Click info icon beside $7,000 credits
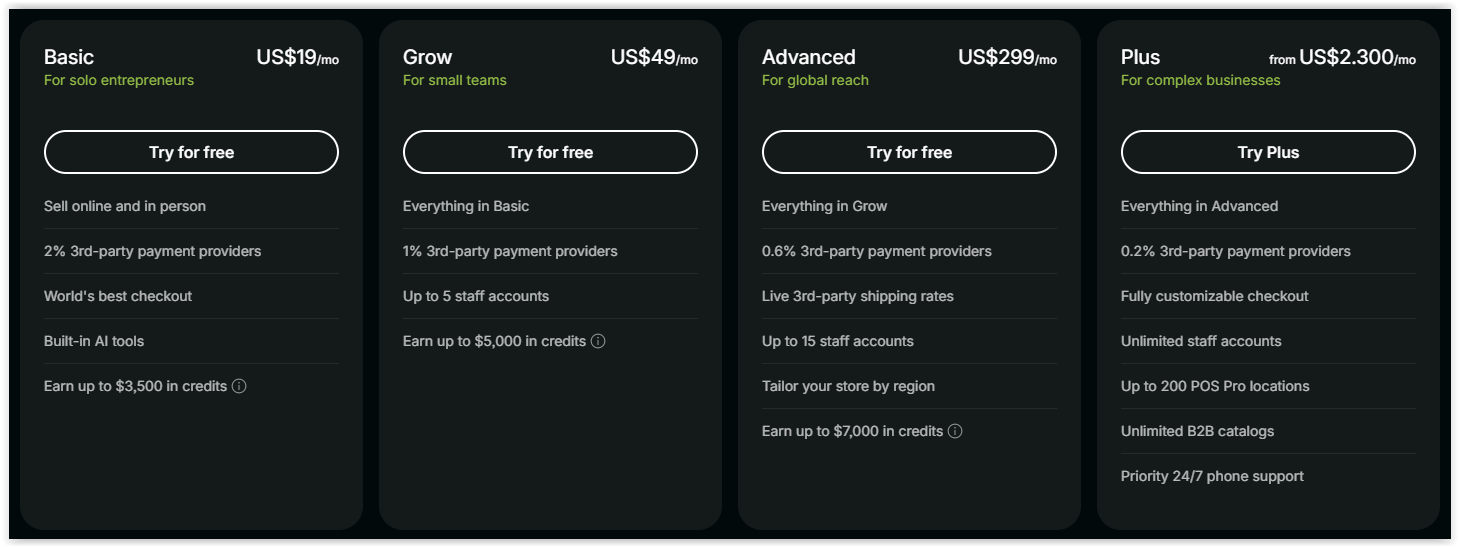 point(955,431)
